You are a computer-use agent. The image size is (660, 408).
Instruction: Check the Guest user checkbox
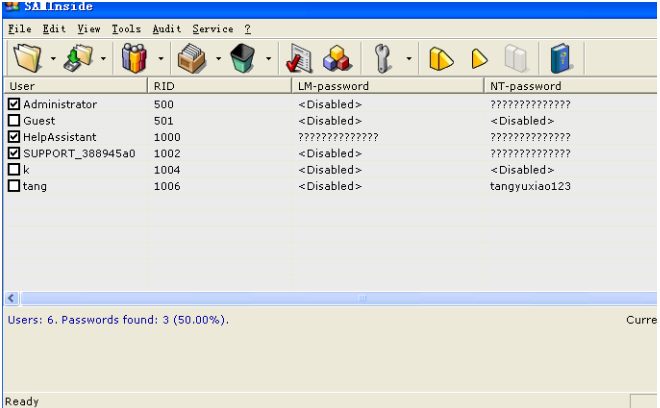(x=14, y=120)
